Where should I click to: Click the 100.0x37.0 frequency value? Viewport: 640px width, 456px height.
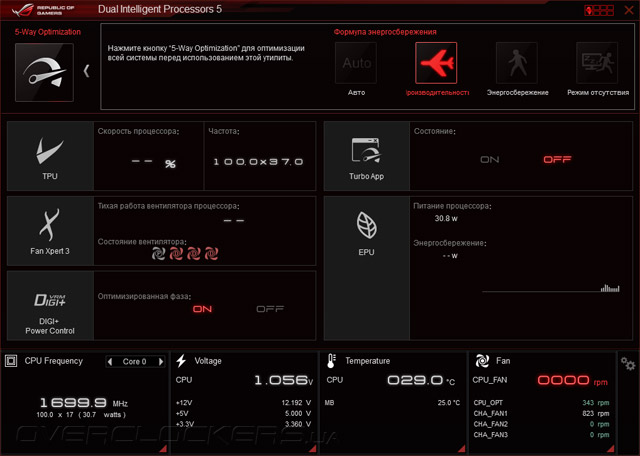tap(258, 162)
